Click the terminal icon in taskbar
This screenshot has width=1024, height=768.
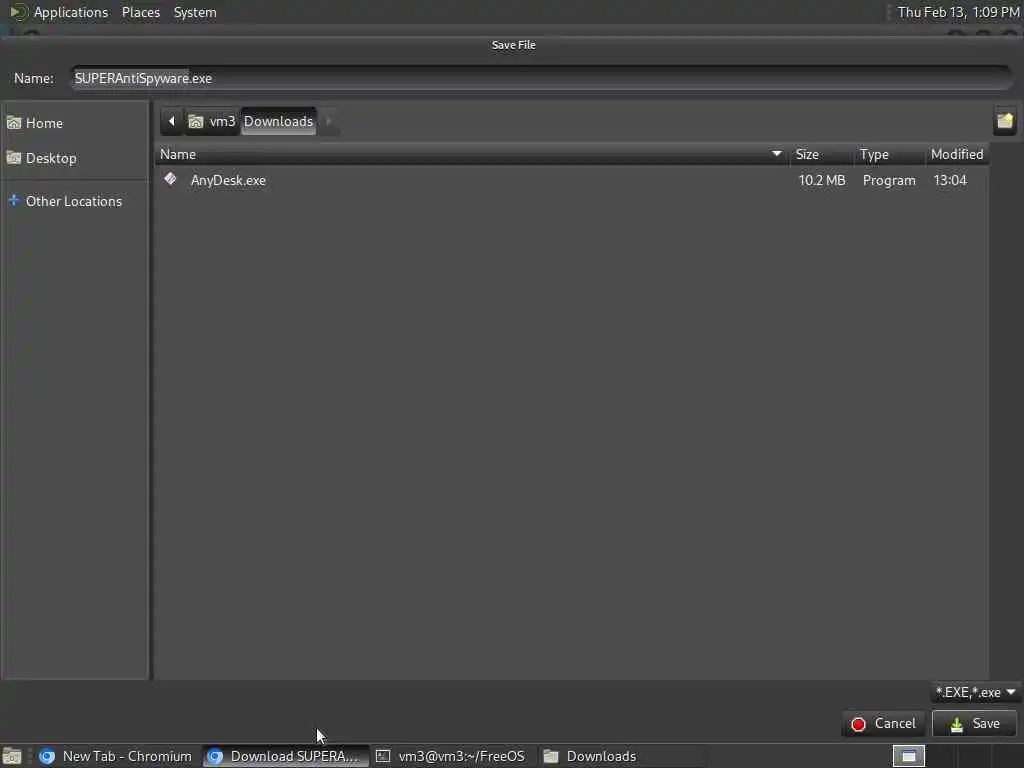click(x=383, y=756)
